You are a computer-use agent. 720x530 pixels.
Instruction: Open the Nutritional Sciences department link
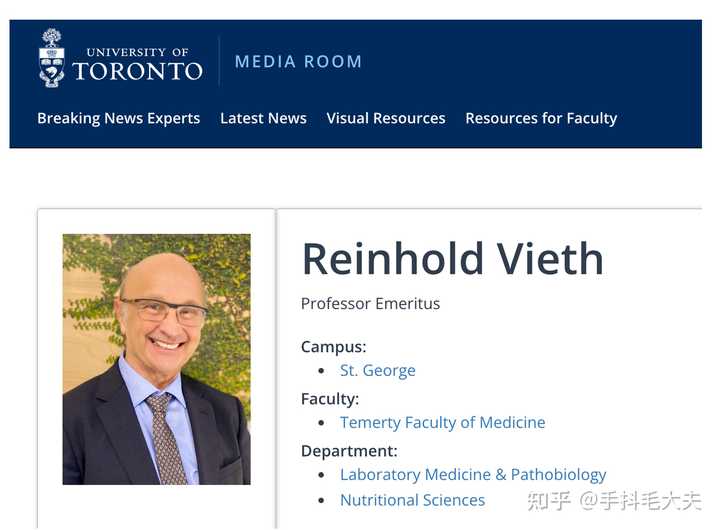[x=412, y=500]
